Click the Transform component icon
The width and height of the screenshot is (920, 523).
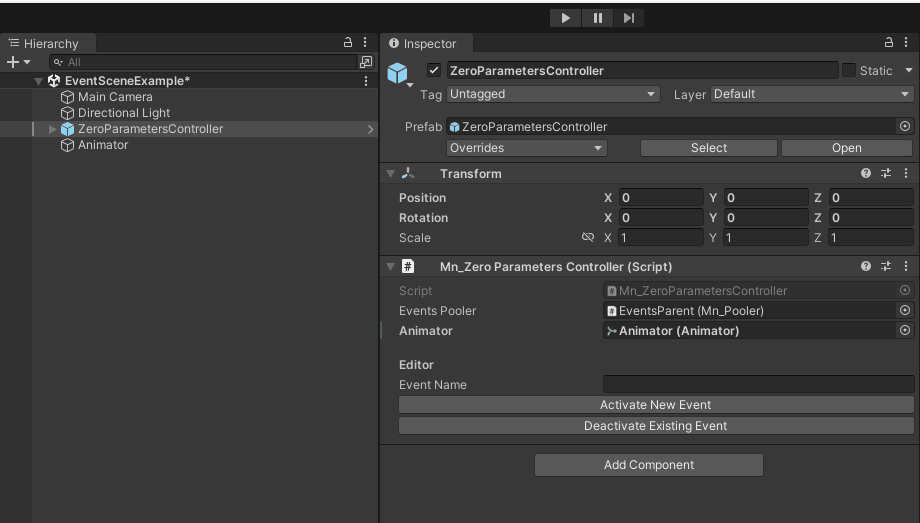click(x=408, y=173)
